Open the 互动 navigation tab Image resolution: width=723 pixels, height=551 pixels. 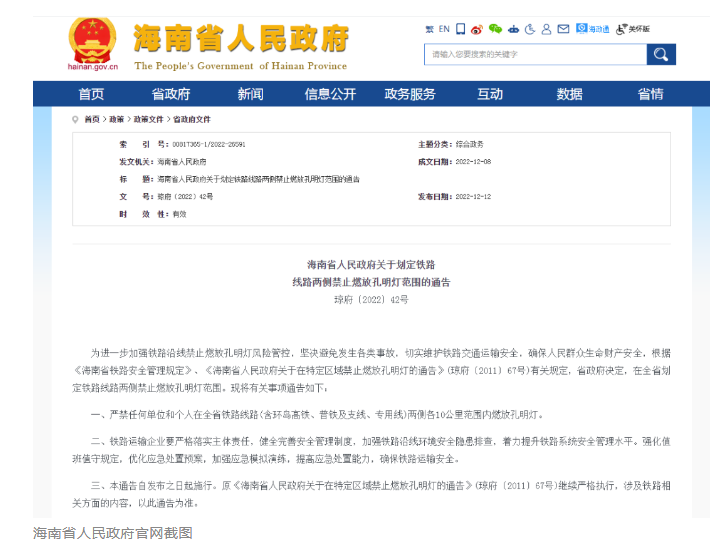[490, 94]
